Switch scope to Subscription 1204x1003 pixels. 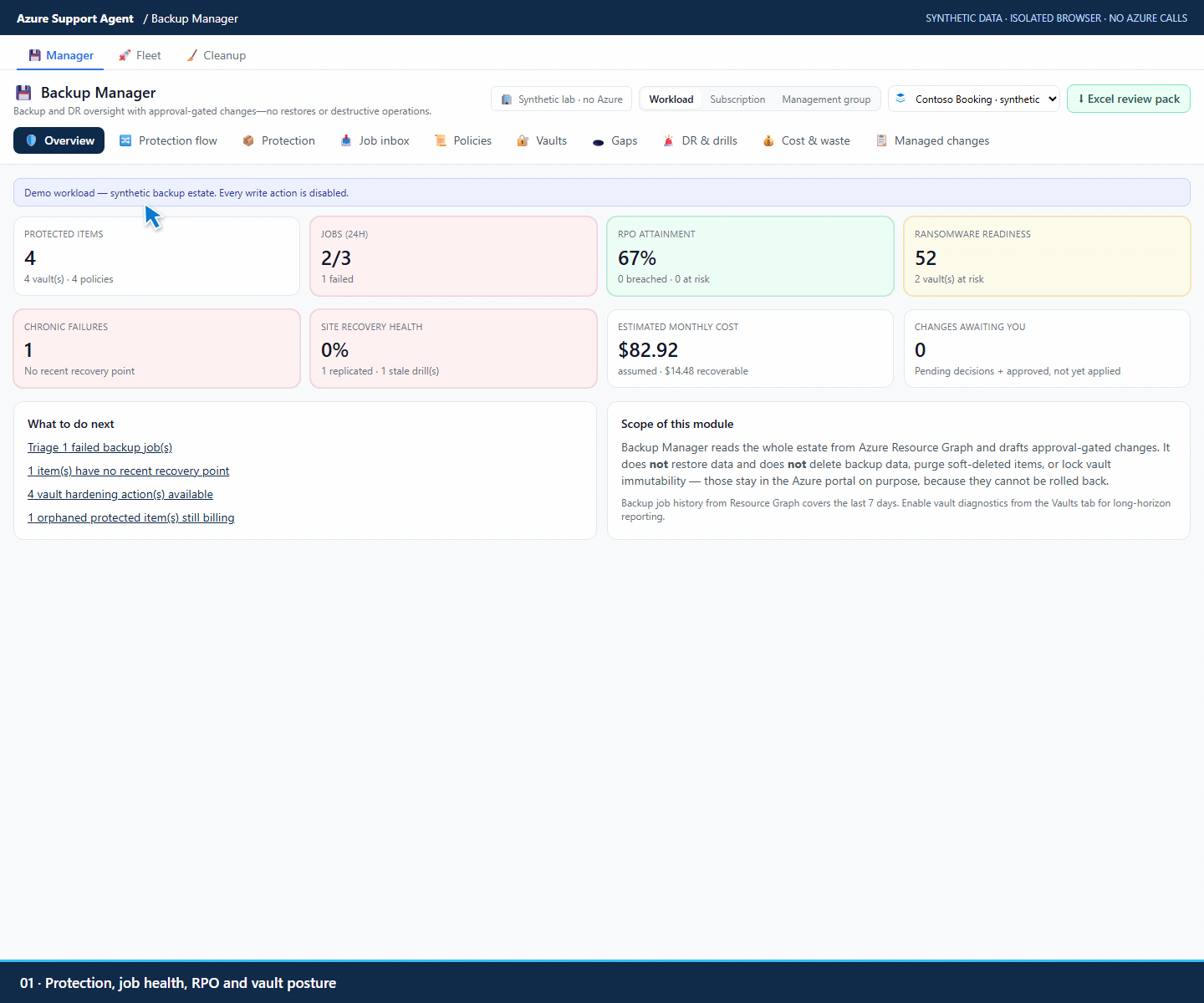(x=737, y=99)
